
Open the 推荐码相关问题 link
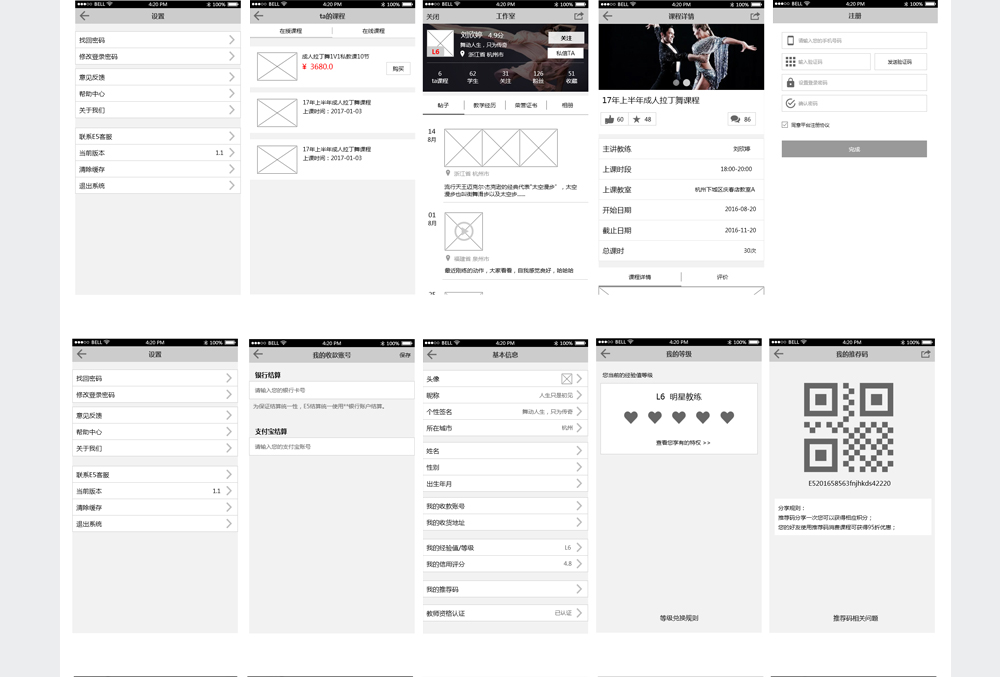coord(855,618)
